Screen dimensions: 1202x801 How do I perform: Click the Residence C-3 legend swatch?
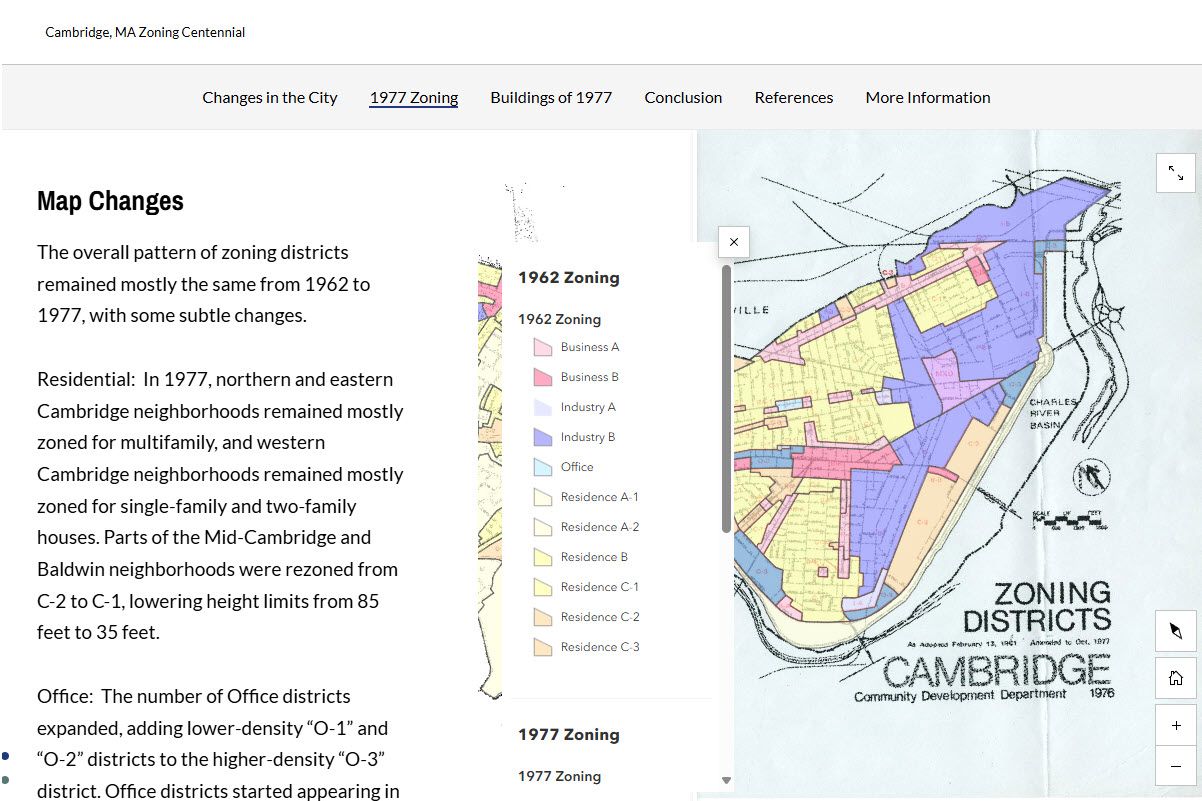pos(543,648)
